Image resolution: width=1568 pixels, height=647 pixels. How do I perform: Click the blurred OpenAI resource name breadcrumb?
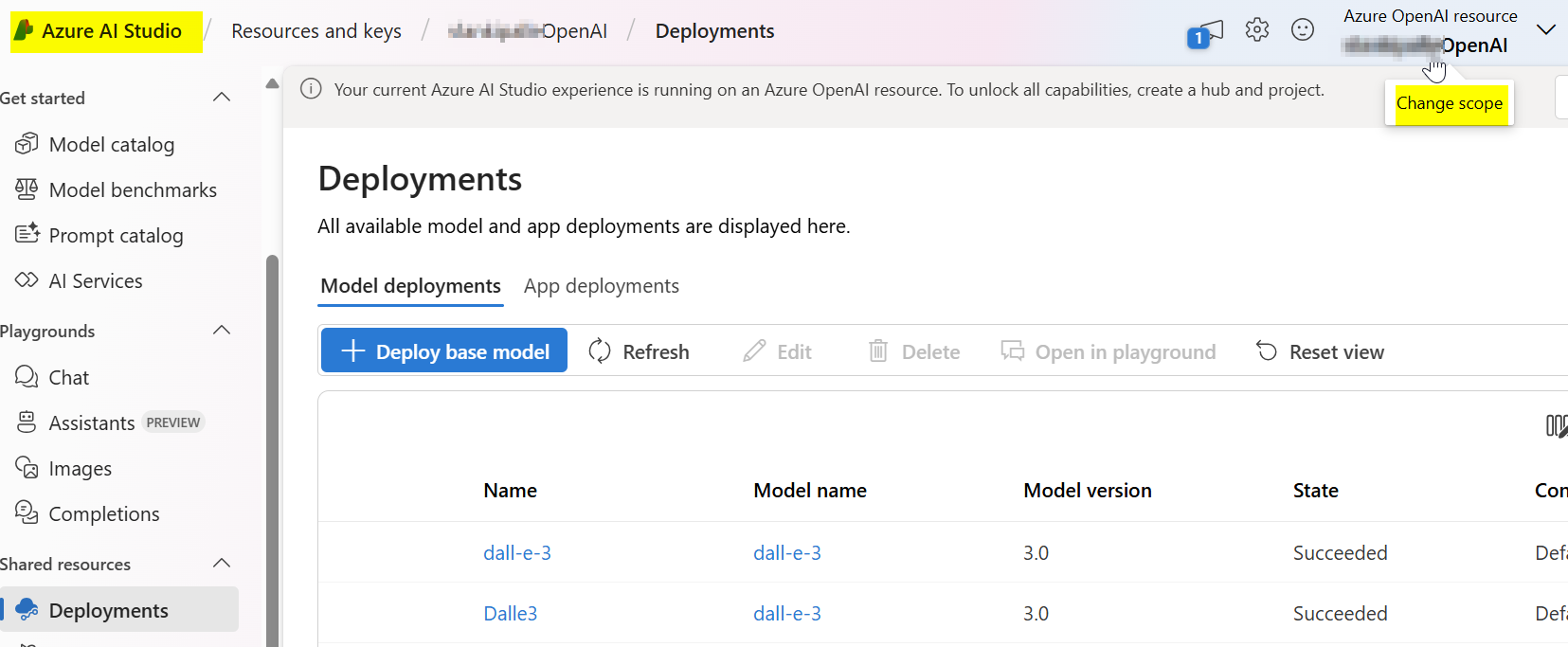[528, 31]
